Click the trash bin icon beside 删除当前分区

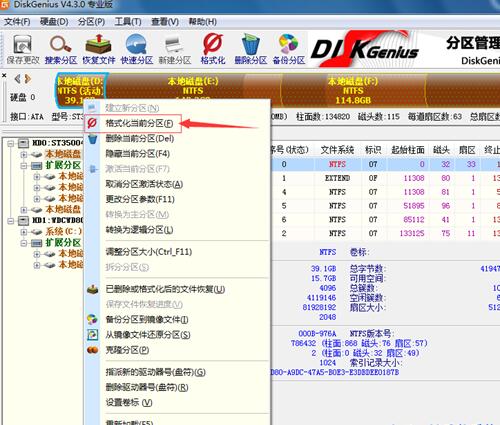[x=93, y=138]
